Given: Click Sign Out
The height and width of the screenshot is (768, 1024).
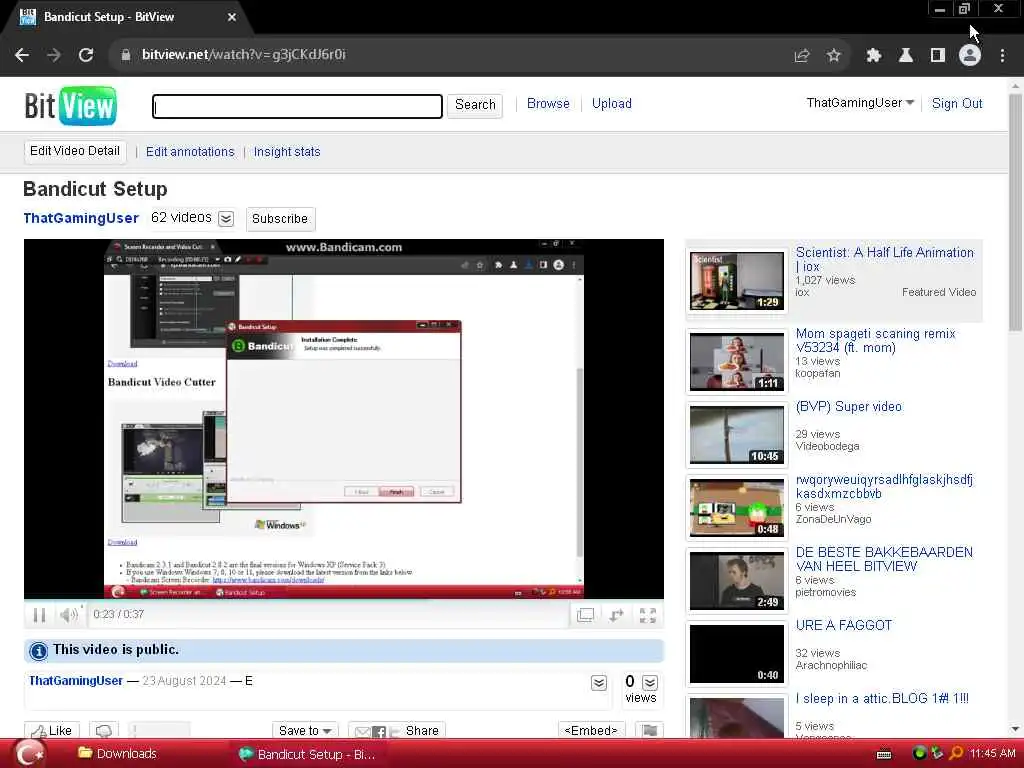Looking at the screenshot, I should pyautogui.click(x=957, y=104).
